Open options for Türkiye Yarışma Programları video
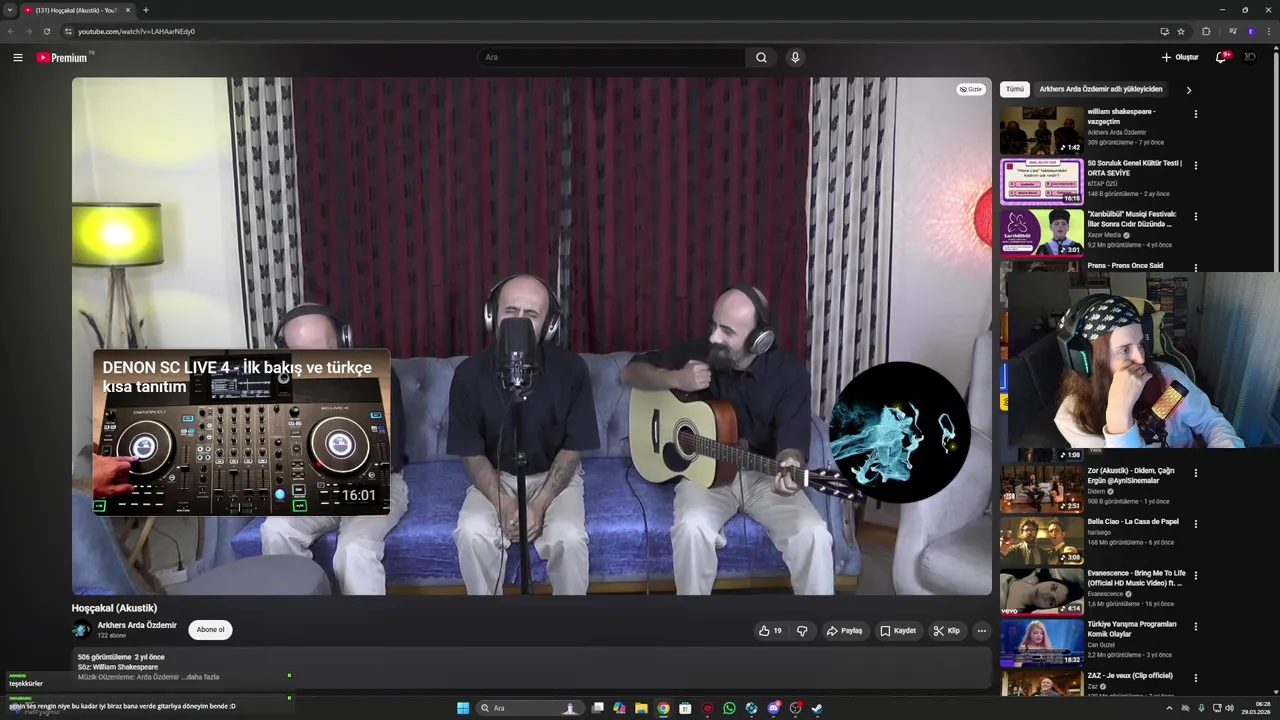This screenshot has height=720, width=1280. (x=1195, y=627)
